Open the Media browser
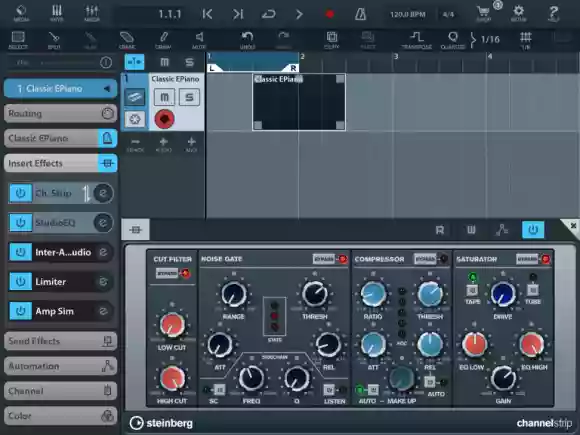Screen dimensions: 580x435 click(21, 13)
